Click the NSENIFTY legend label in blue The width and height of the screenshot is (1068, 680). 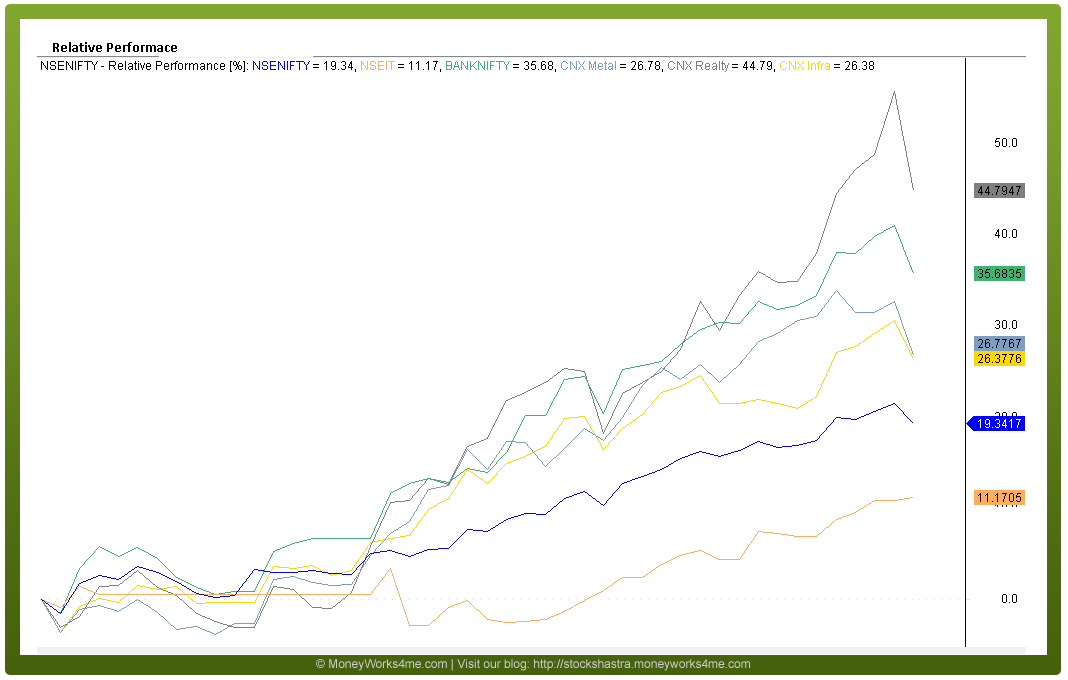pyautogui.click(x=281, y=66)
